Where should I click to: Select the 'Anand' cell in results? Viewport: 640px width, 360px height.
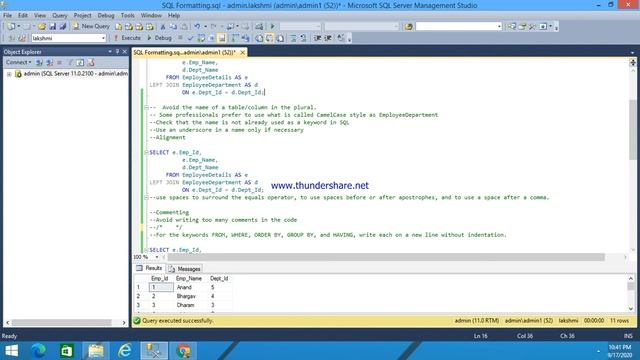[x=191, y=287]
